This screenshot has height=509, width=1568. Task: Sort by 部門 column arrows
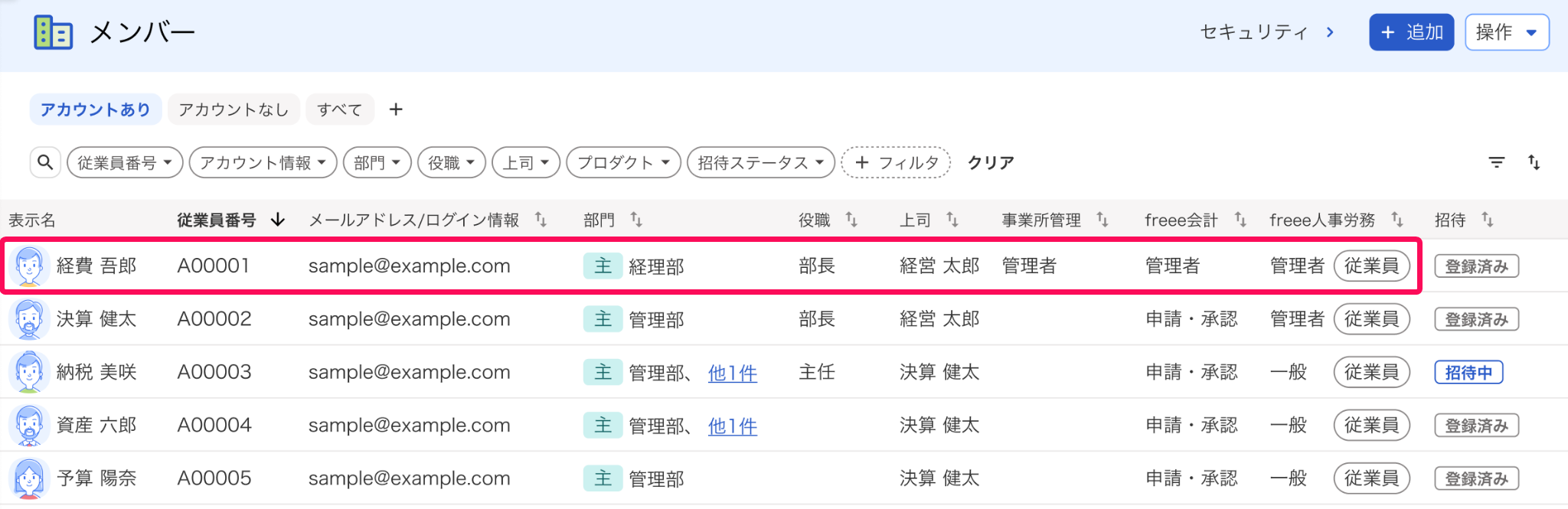tap(636, 220)
